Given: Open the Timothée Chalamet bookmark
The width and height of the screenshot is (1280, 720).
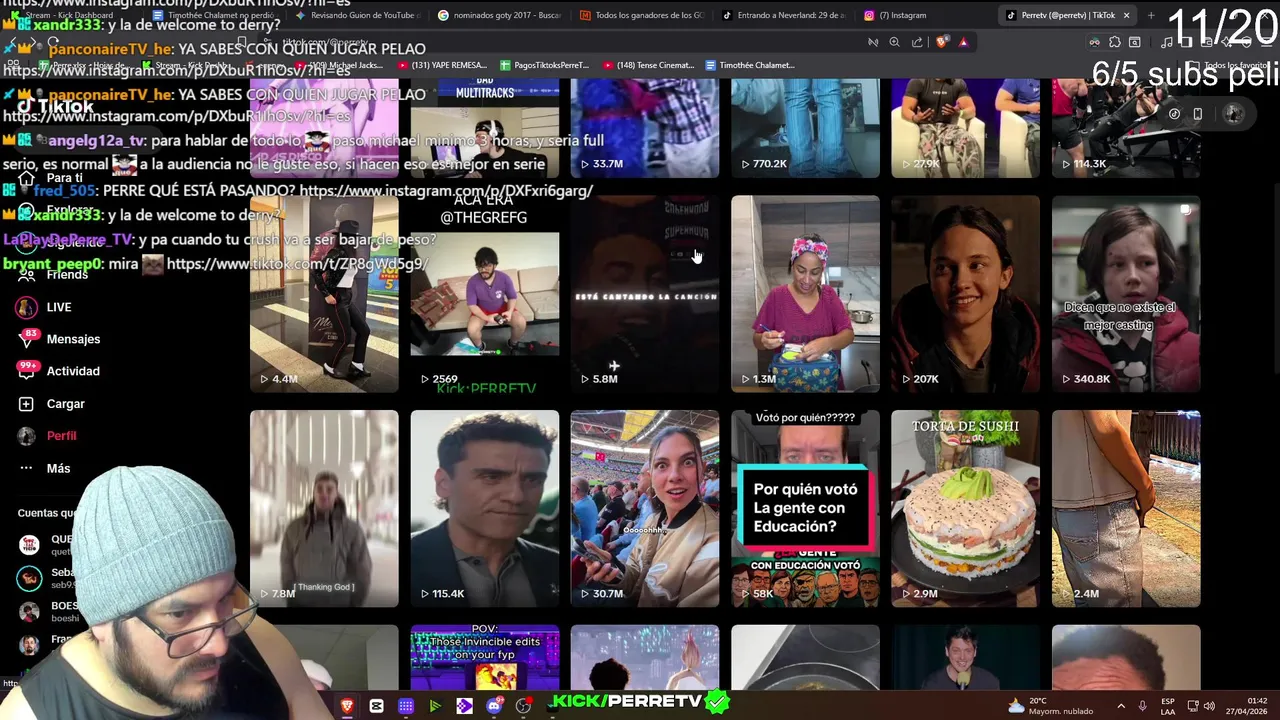Looking at the screenshot, I should 750,65.
